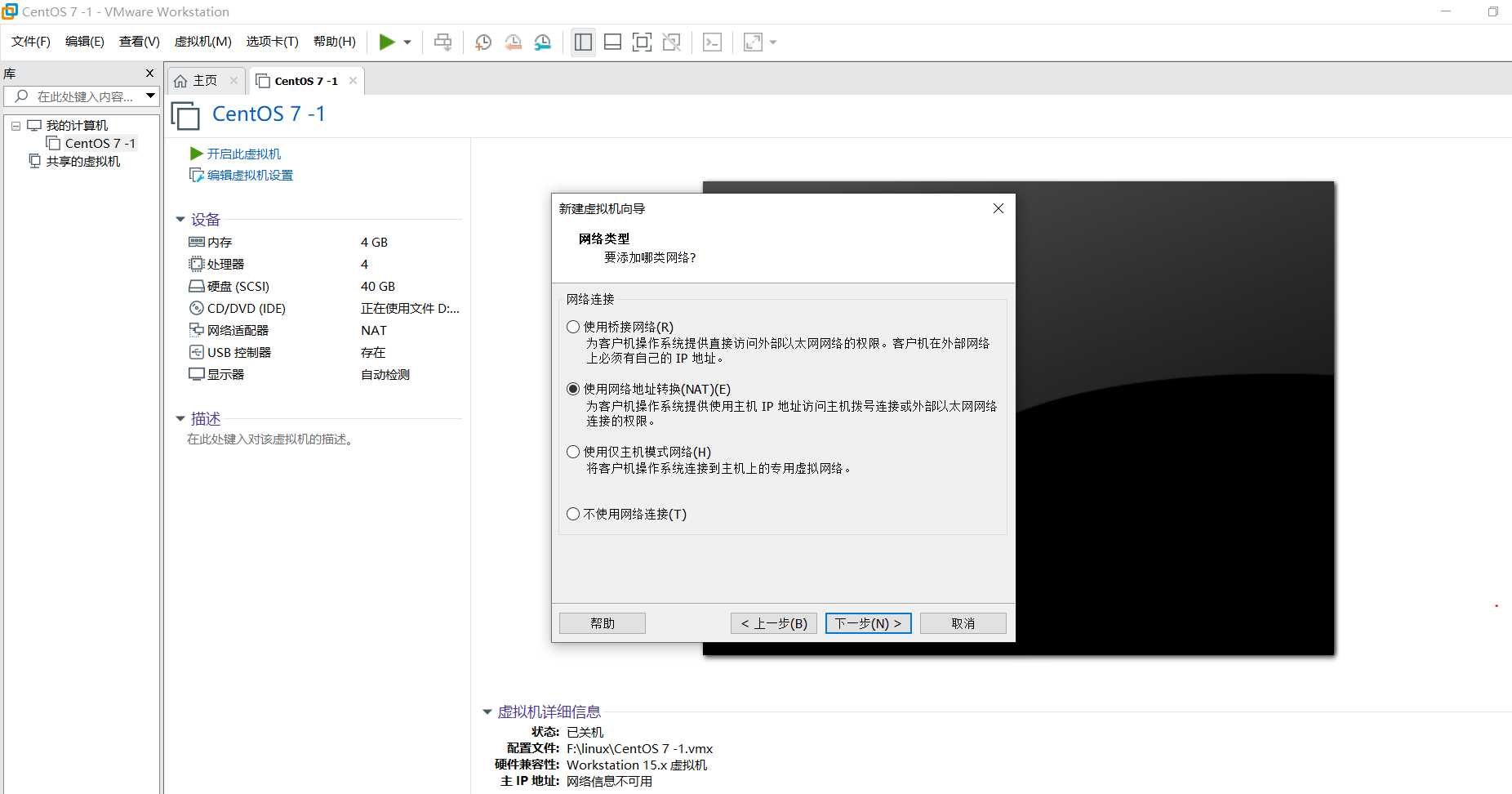Click the 40 GB disk value
1512x794 pixels.
[378, 286]
